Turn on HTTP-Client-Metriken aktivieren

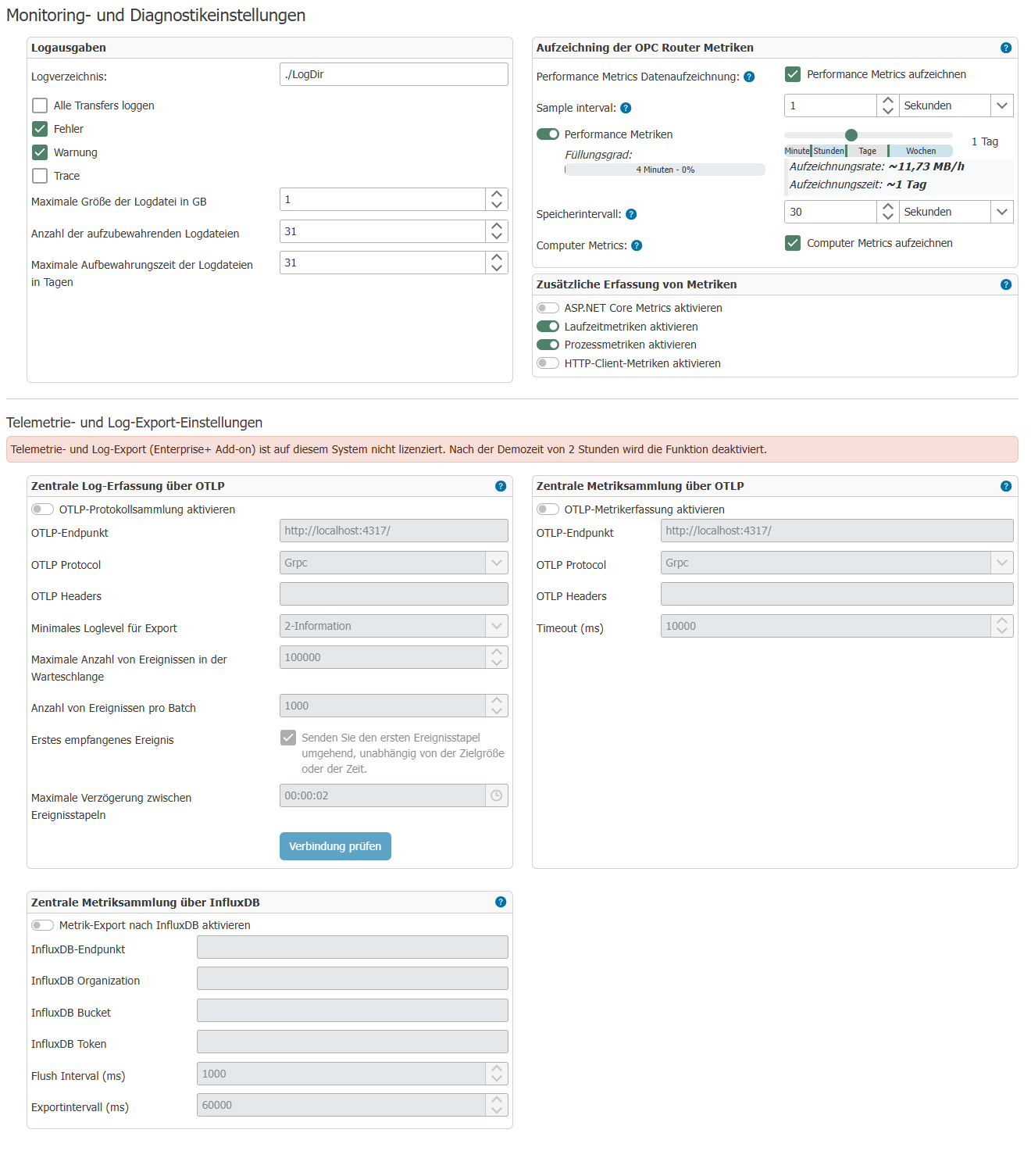(548, 363)
